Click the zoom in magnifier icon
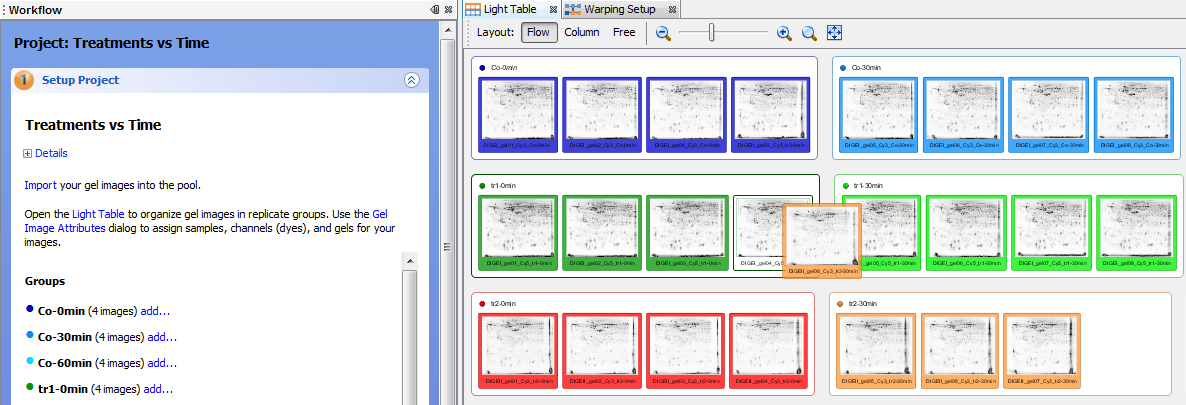This screenshot has height=405, width=1186. point(784,33)
